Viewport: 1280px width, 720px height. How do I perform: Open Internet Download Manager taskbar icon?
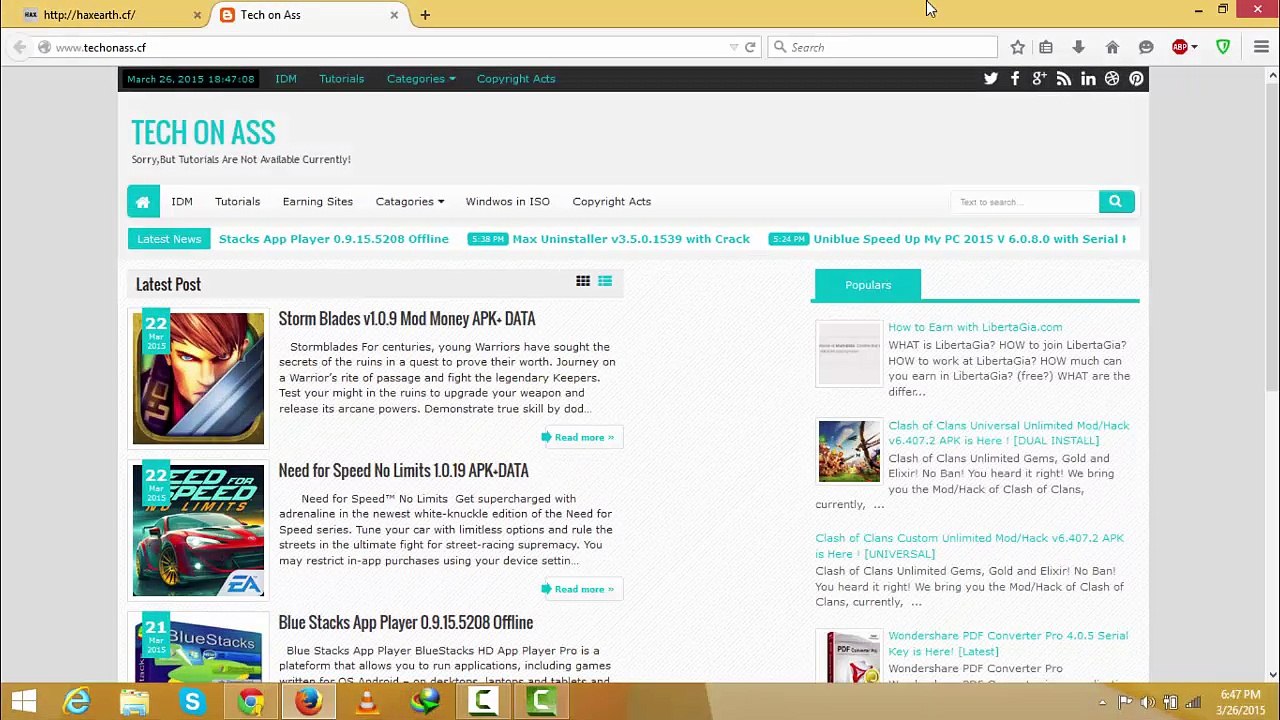[x=426, y=702]
